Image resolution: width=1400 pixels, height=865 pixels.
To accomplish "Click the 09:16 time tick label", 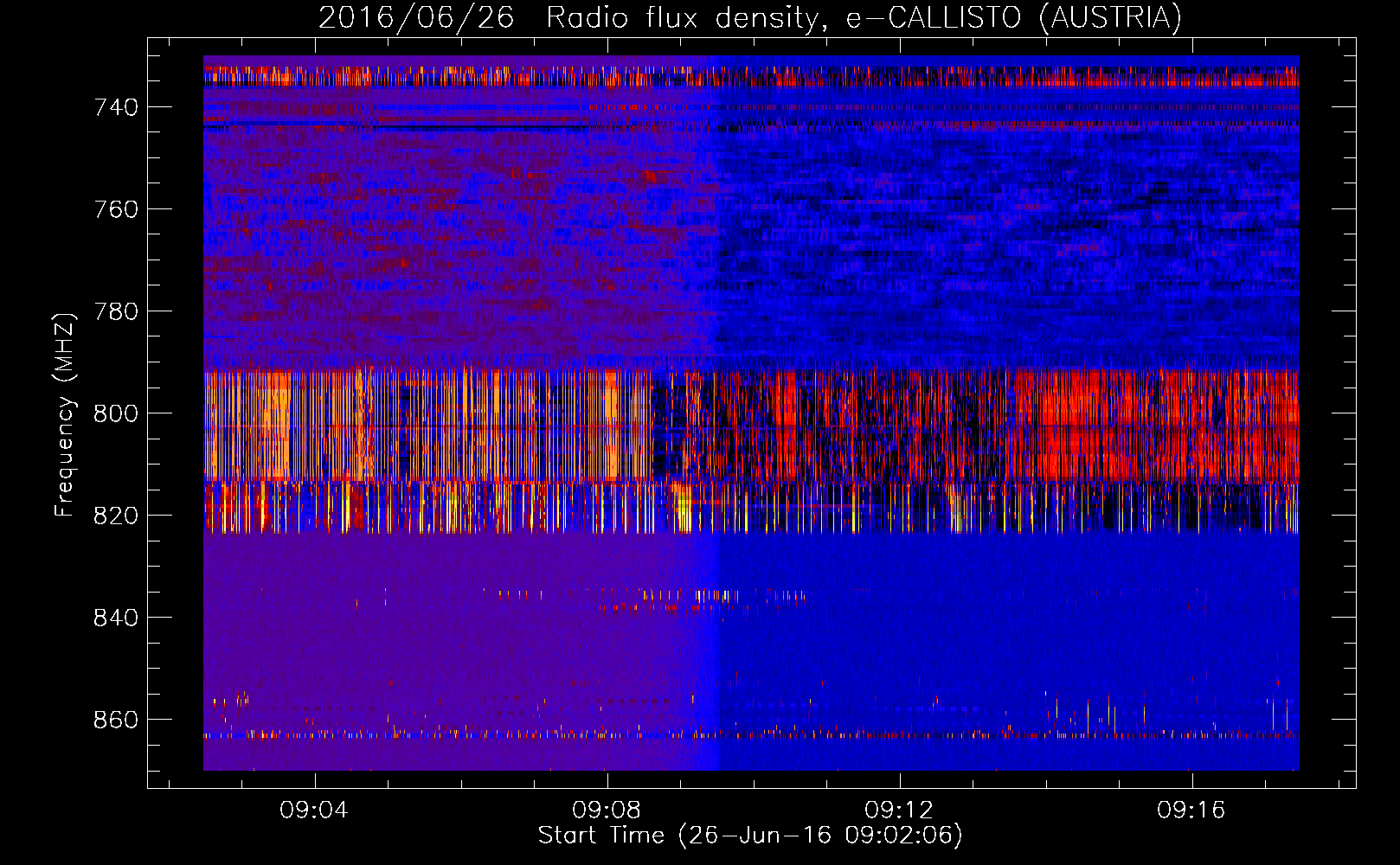I will tap(1191, 811).
